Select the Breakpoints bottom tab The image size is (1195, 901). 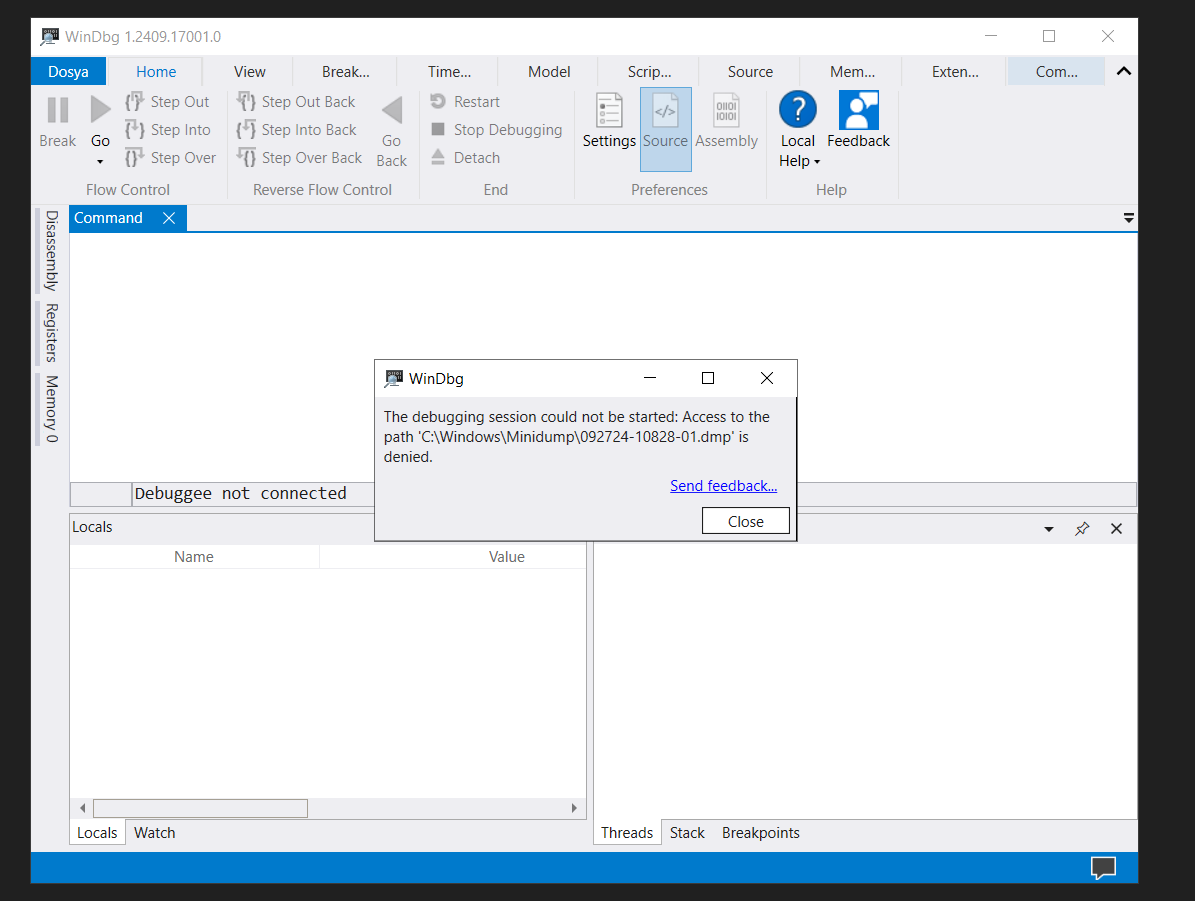[x=761, y=832]
